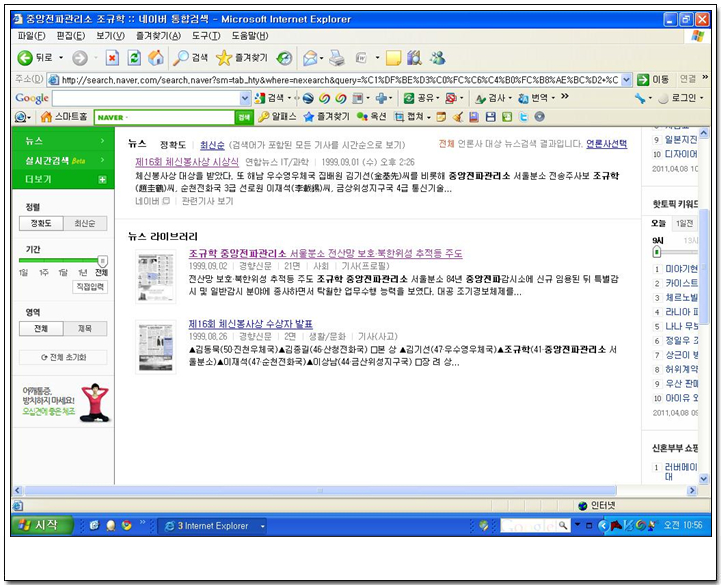Expand the Google 공유 dropdown
The height and width of the screenshot is (585, 721).
click(x=437, y=98)
